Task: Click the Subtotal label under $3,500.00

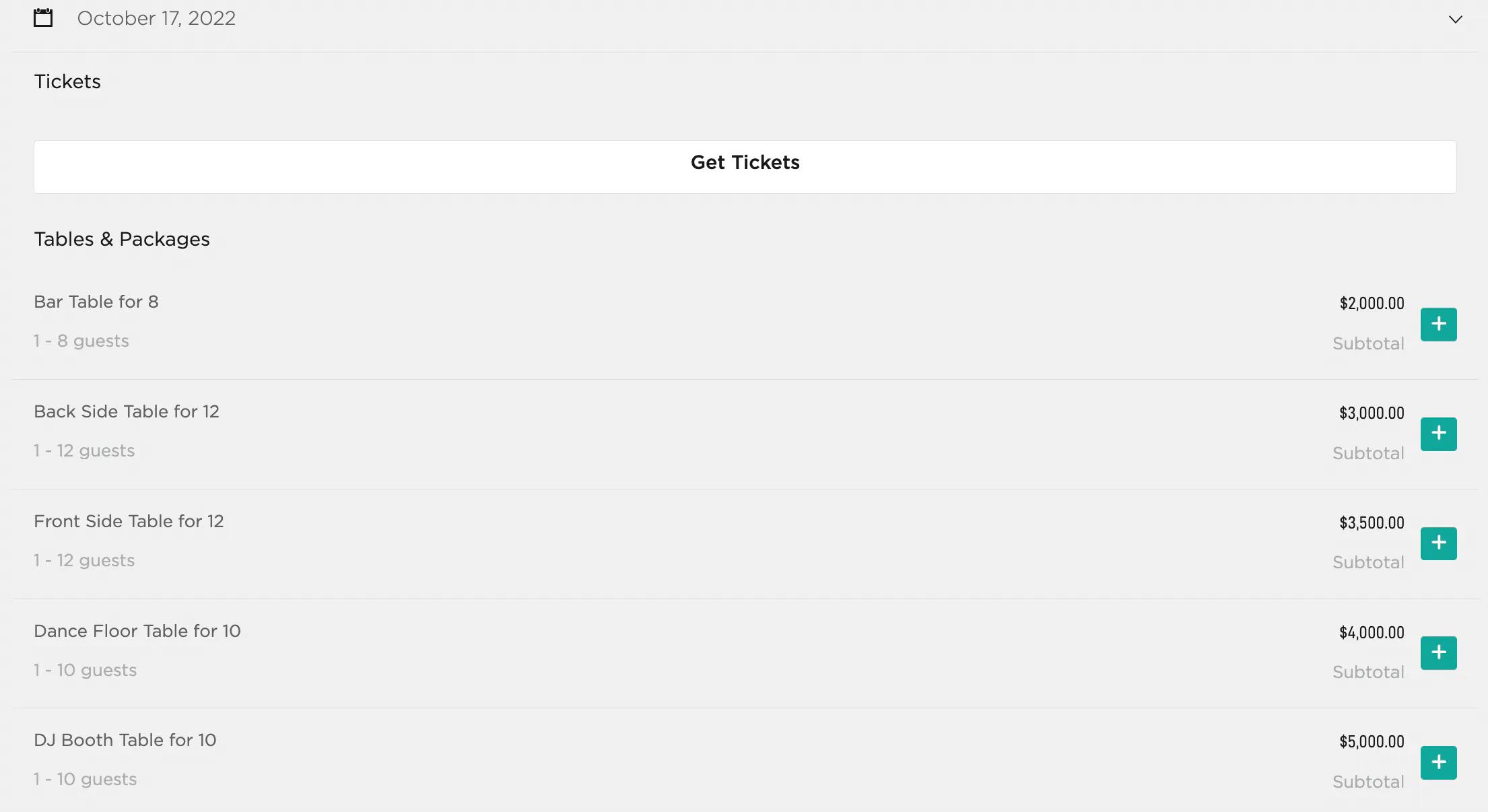Action: 1368,563
